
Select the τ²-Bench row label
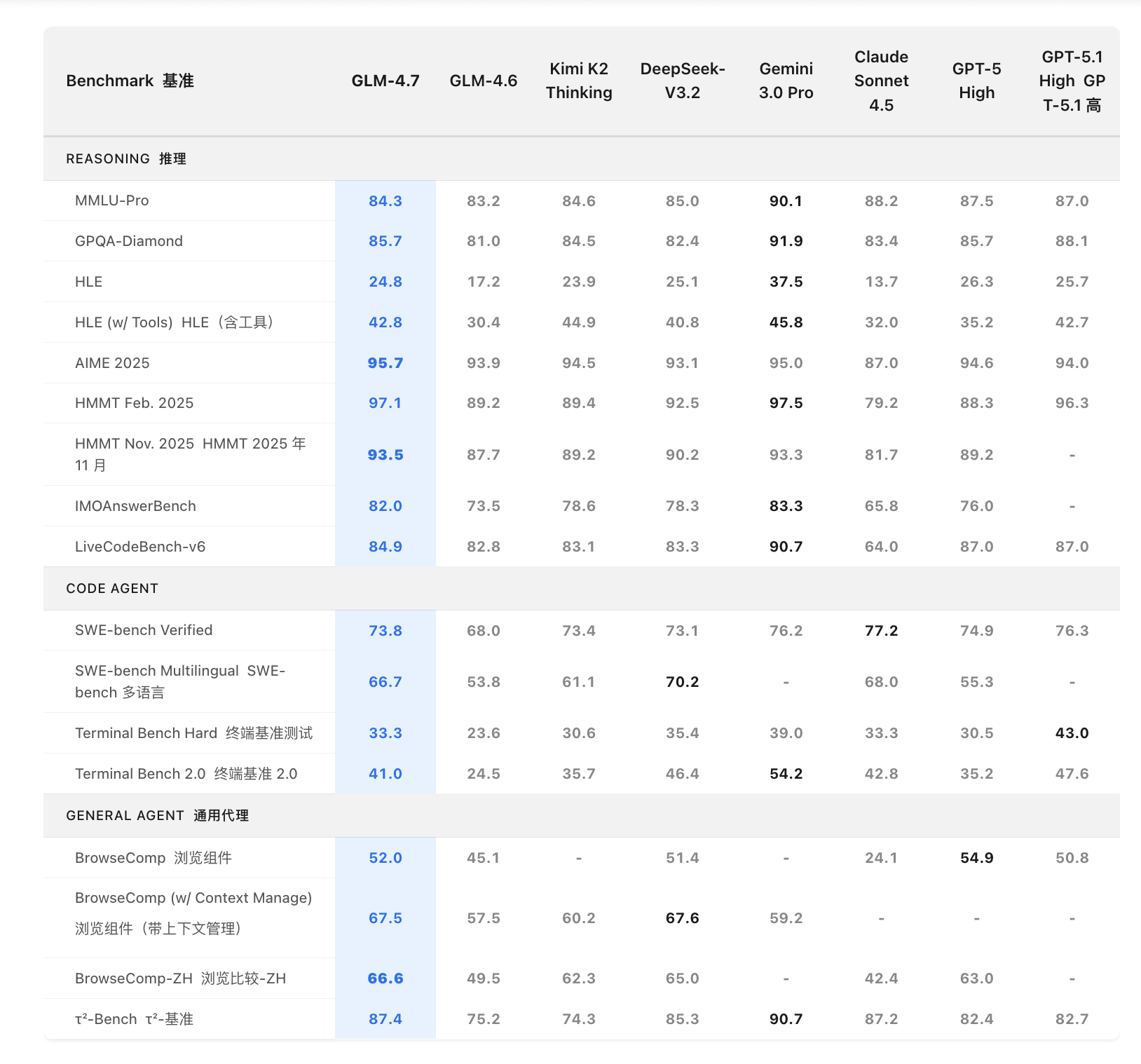pyautogui.click(x=134, y=1019)
